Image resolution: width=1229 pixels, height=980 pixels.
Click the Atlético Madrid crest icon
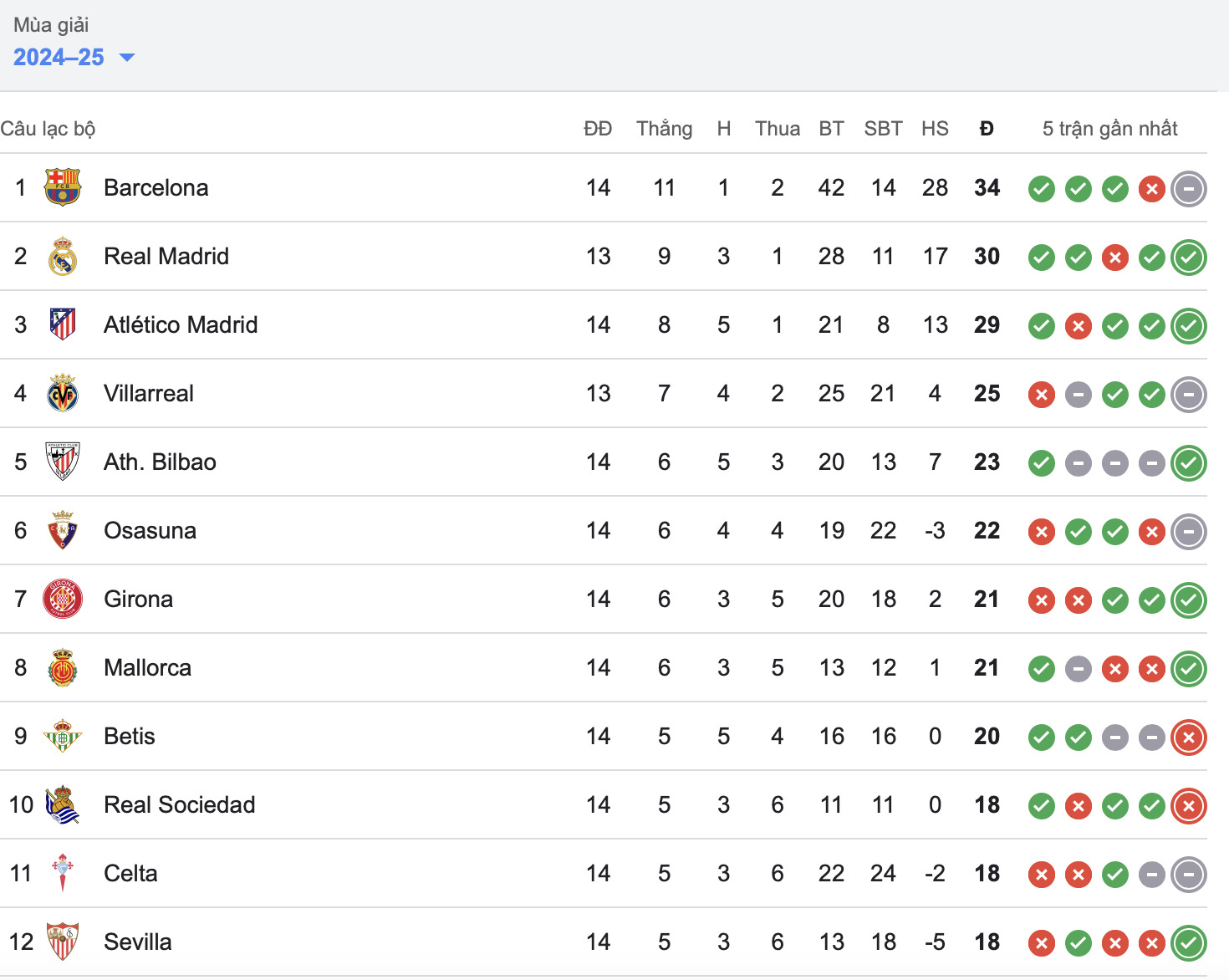pos(62,324)
